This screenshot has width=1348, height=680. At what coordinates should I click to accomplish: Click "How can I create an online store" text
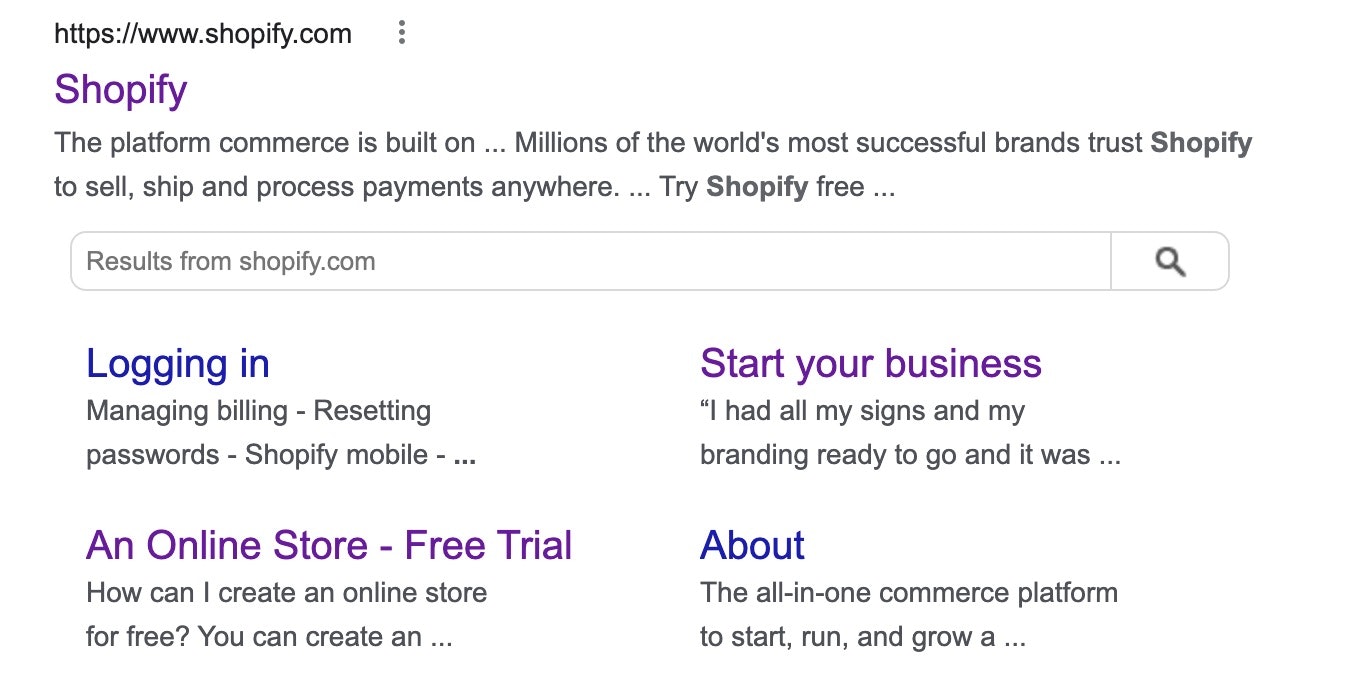click(x=286, y=593)
